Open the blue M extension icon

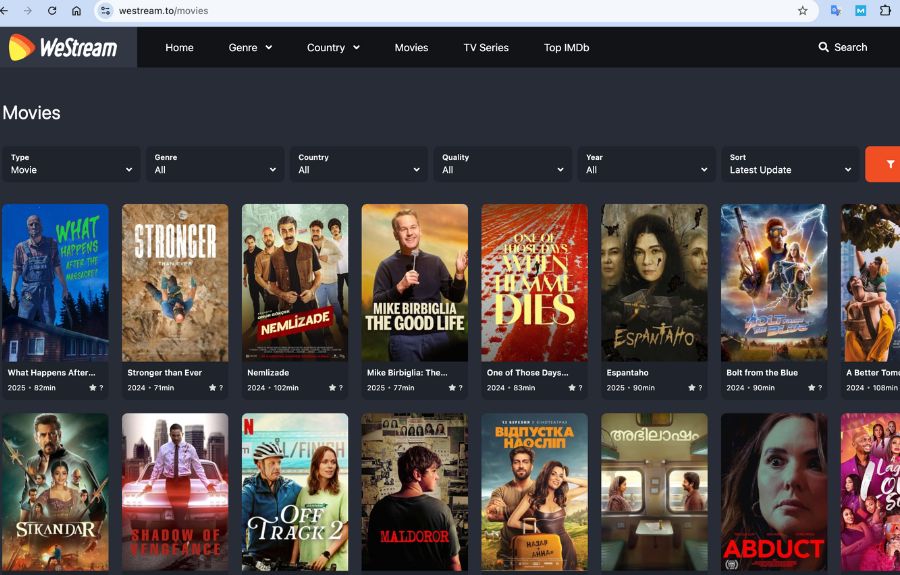(x=860, y=10)
